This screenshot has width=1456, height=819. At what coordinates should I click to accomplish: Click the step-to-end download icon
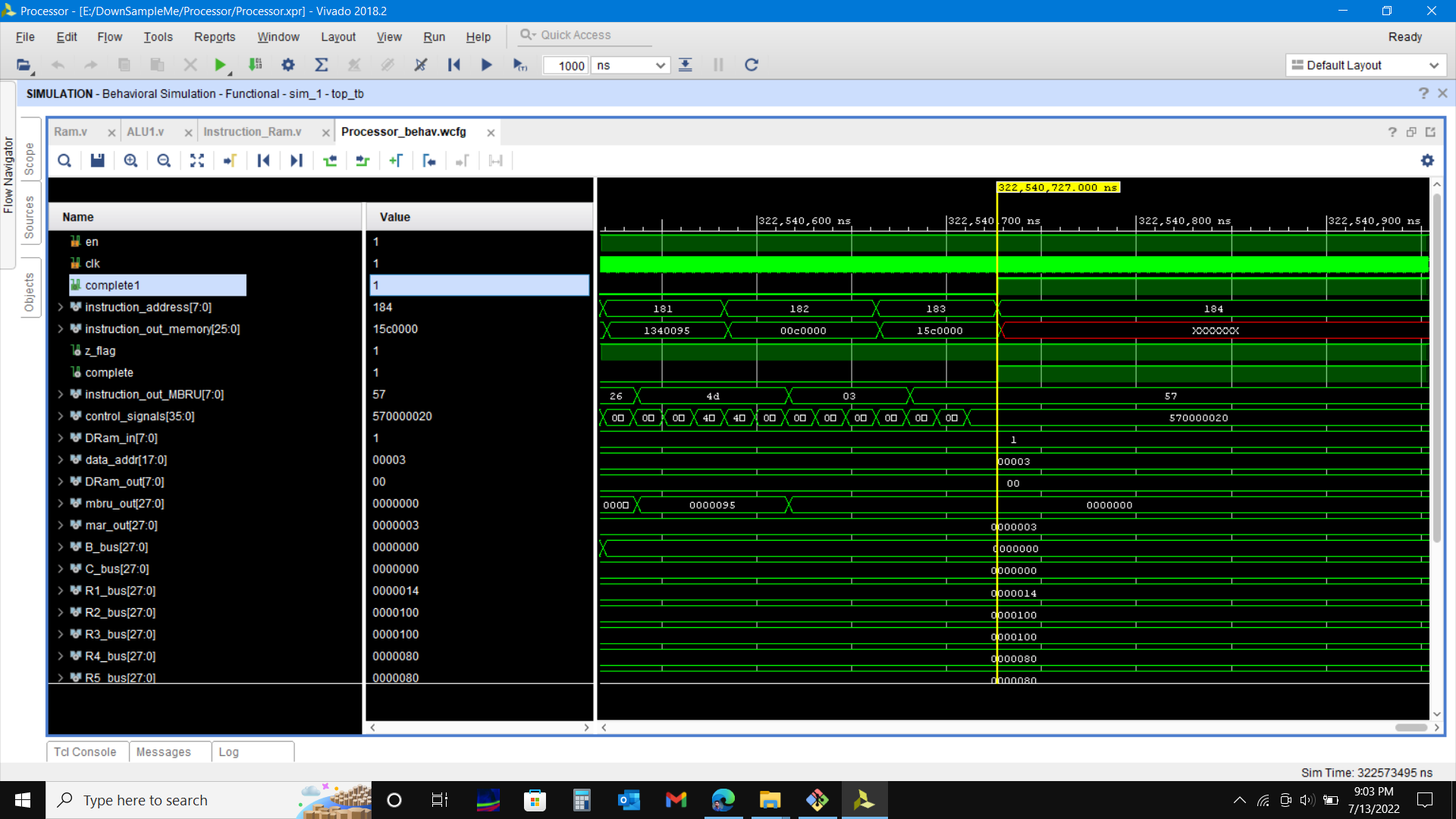[x=686, y=65]
